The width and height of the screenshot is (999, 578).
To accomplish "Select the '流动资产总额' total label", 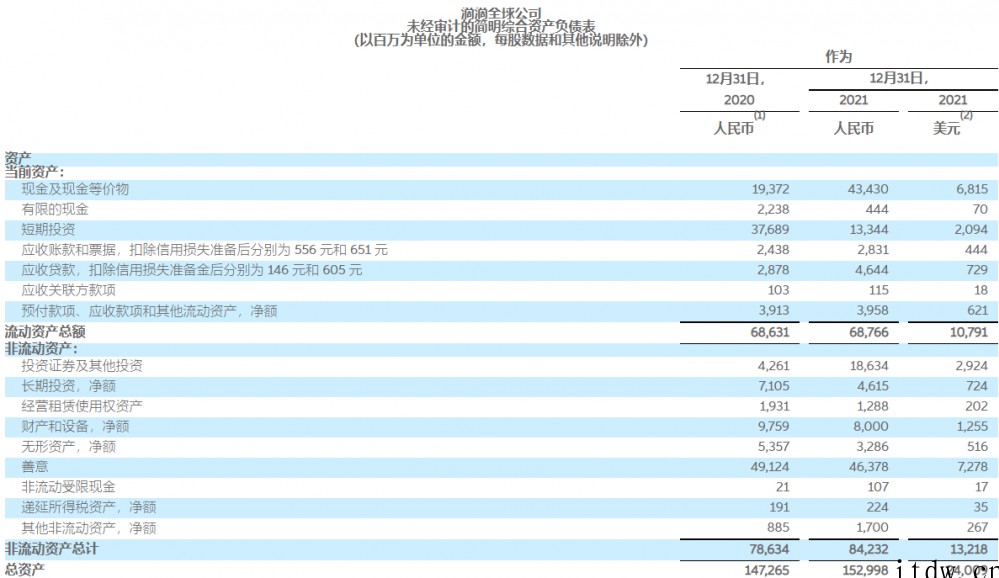I will pyautogui.click(x=45, y=332).
